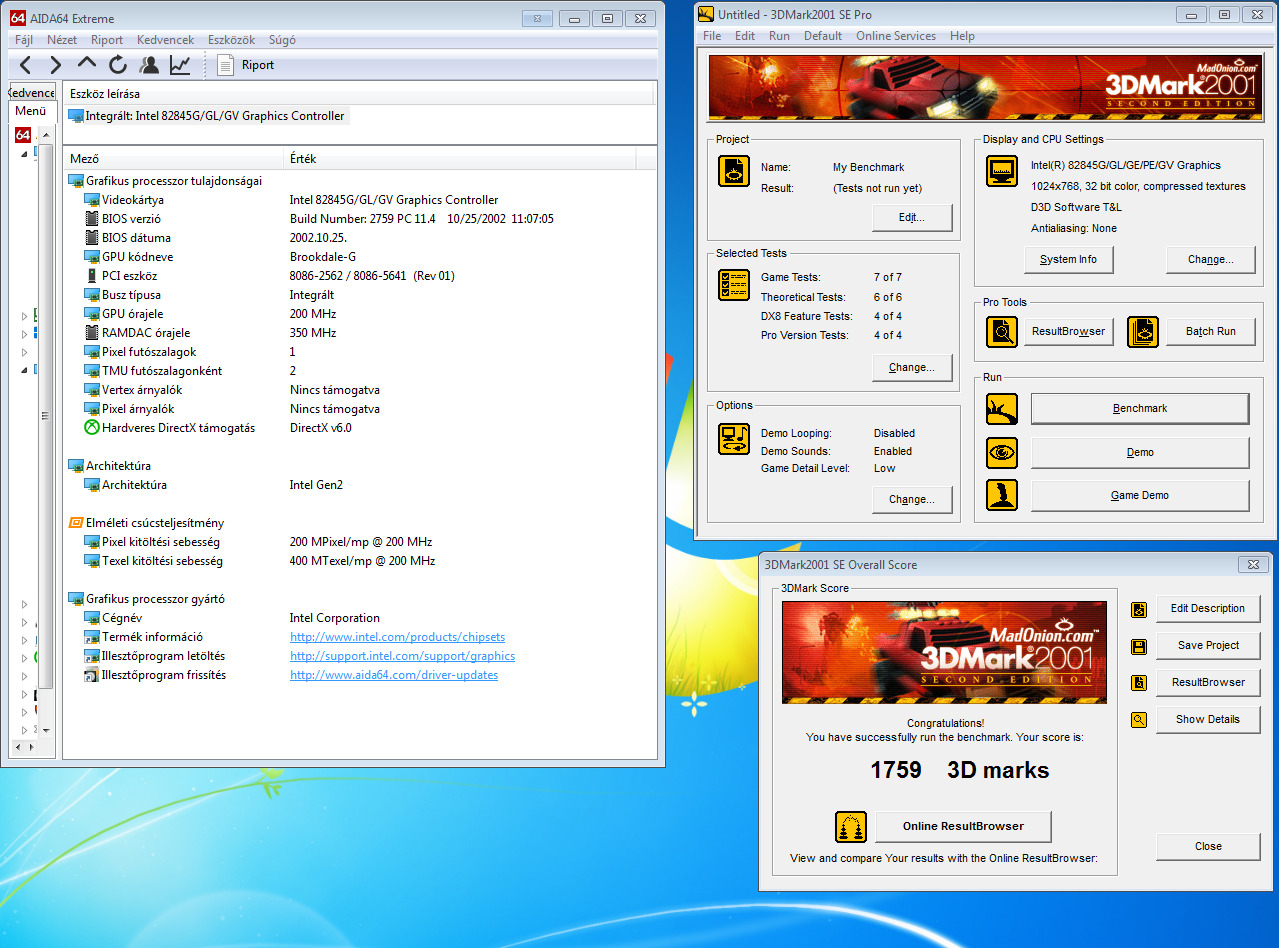Click Save Project button
Screen dimensions: 1279x948
pos(1208,645)
